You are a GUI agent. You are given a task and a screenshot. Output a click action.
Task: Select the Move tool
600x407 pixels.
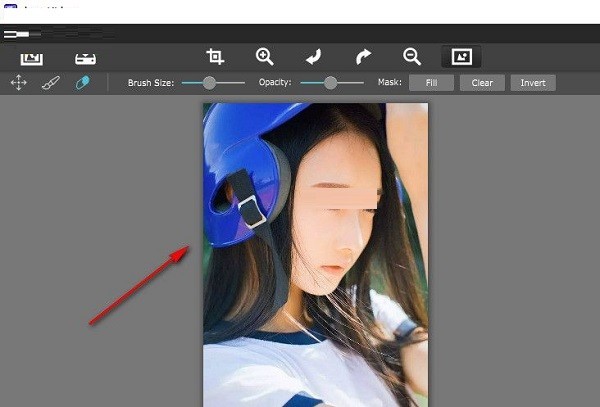pos(18,83)
